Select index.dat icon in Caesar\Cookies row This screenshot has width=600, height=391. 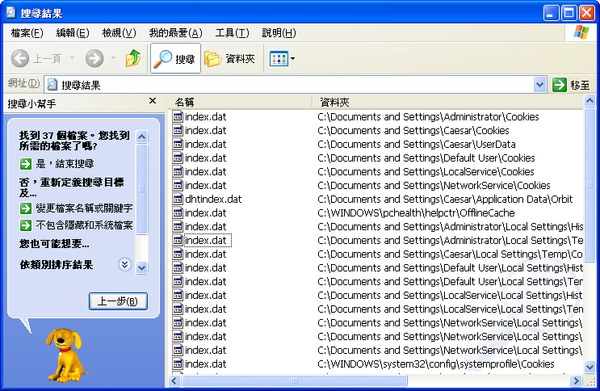pos(178,130)
